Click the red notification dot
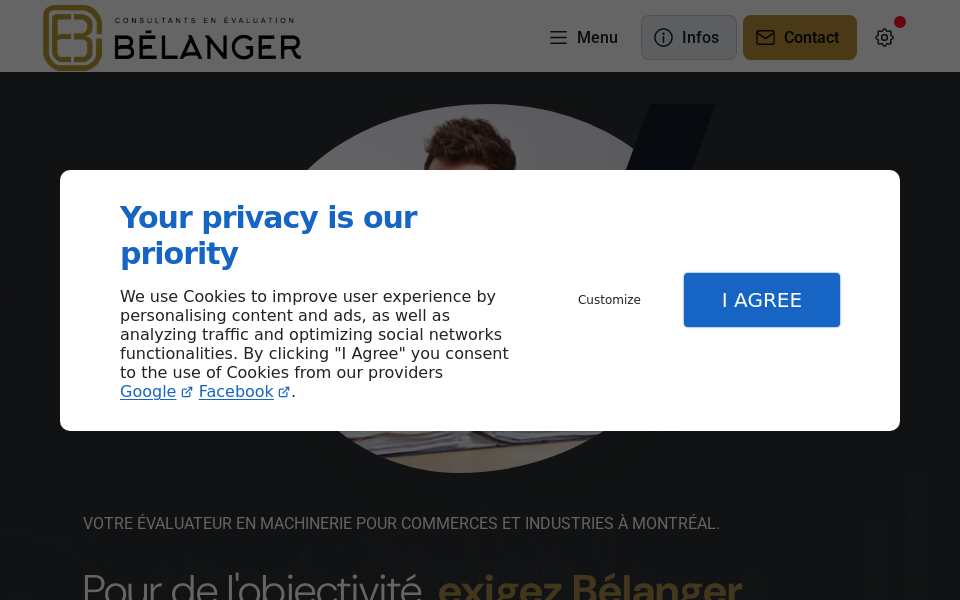Screen dimensions: 960x600 pos(900,22)
